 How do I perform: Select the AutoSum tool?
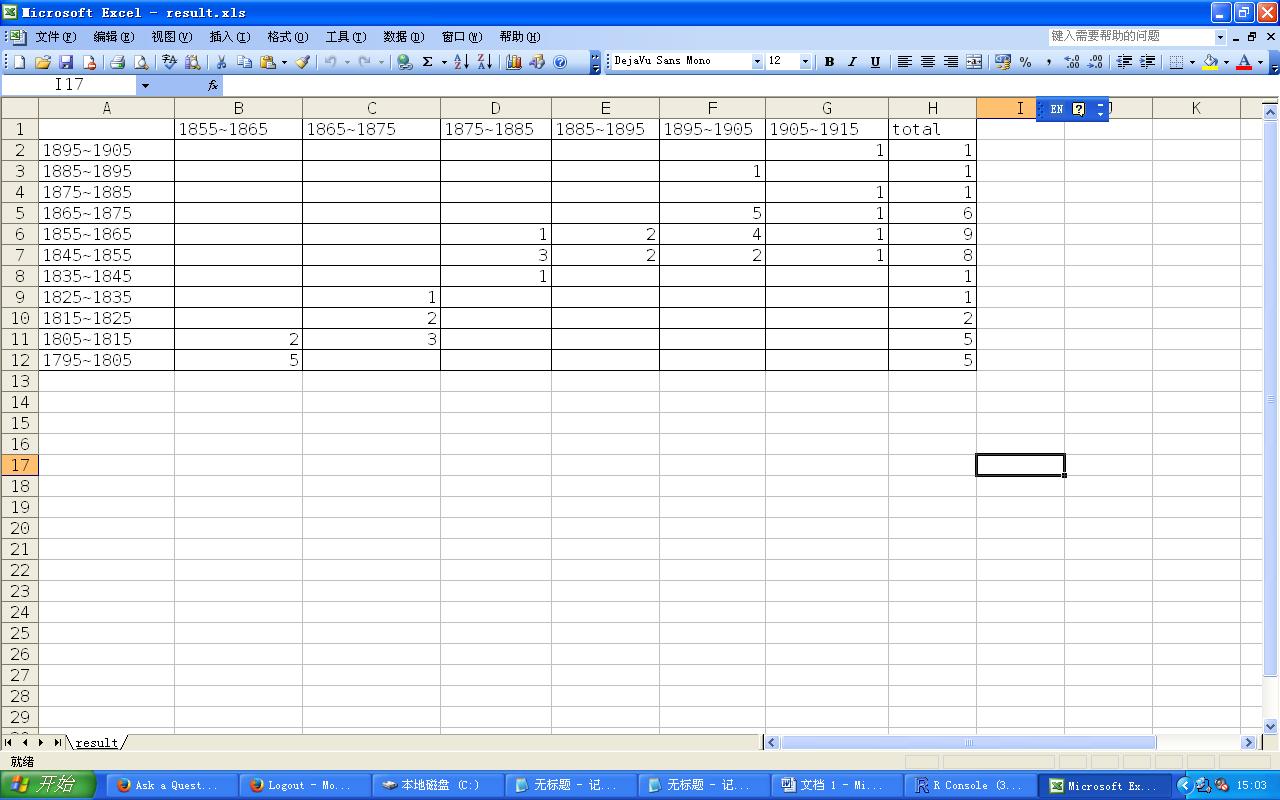pyautogui.click(x=428, y=61)
